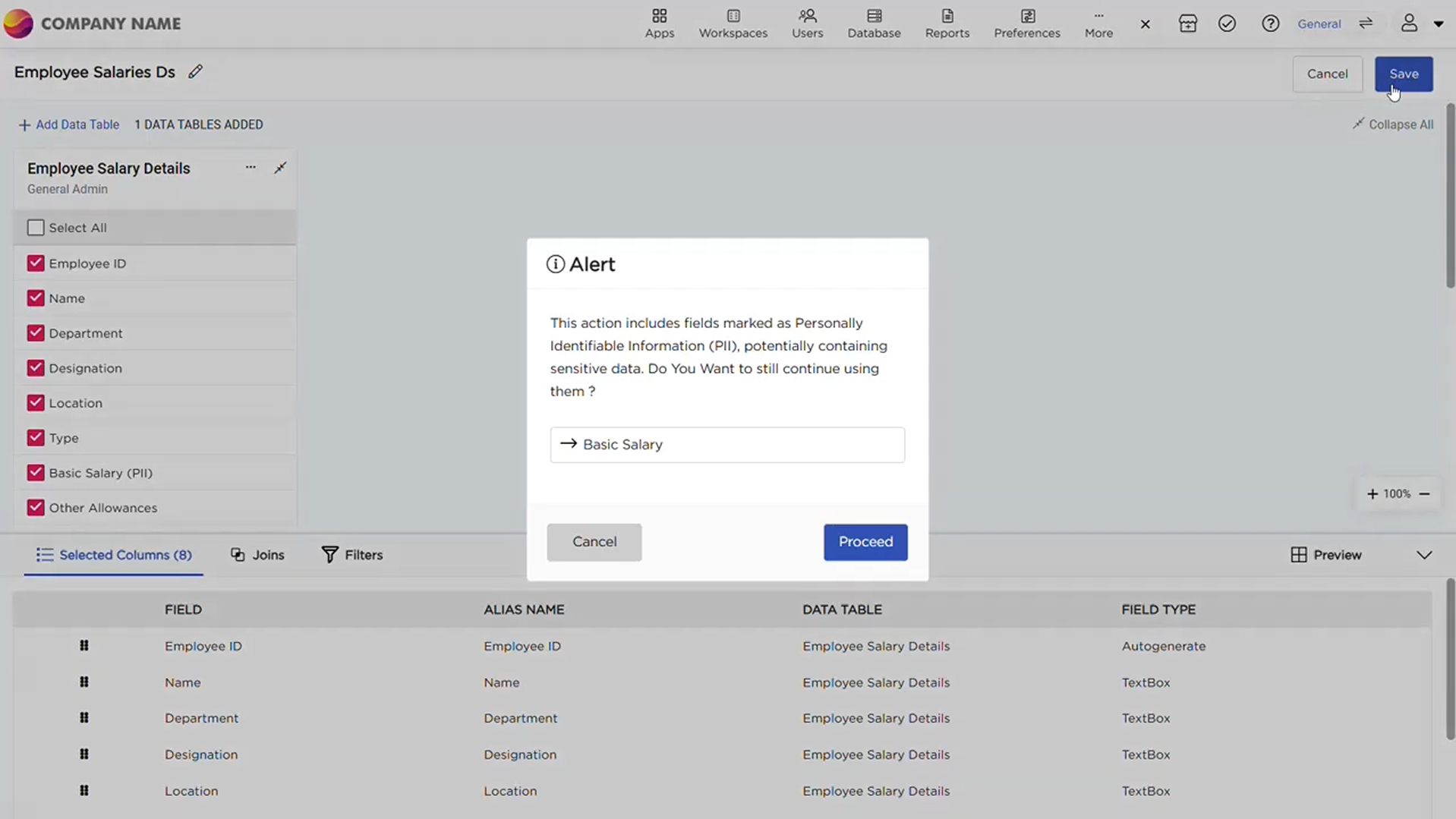The height and width of the screenshot is (819, 1456).
Task: Click the alert info icon
Action: 555,264
